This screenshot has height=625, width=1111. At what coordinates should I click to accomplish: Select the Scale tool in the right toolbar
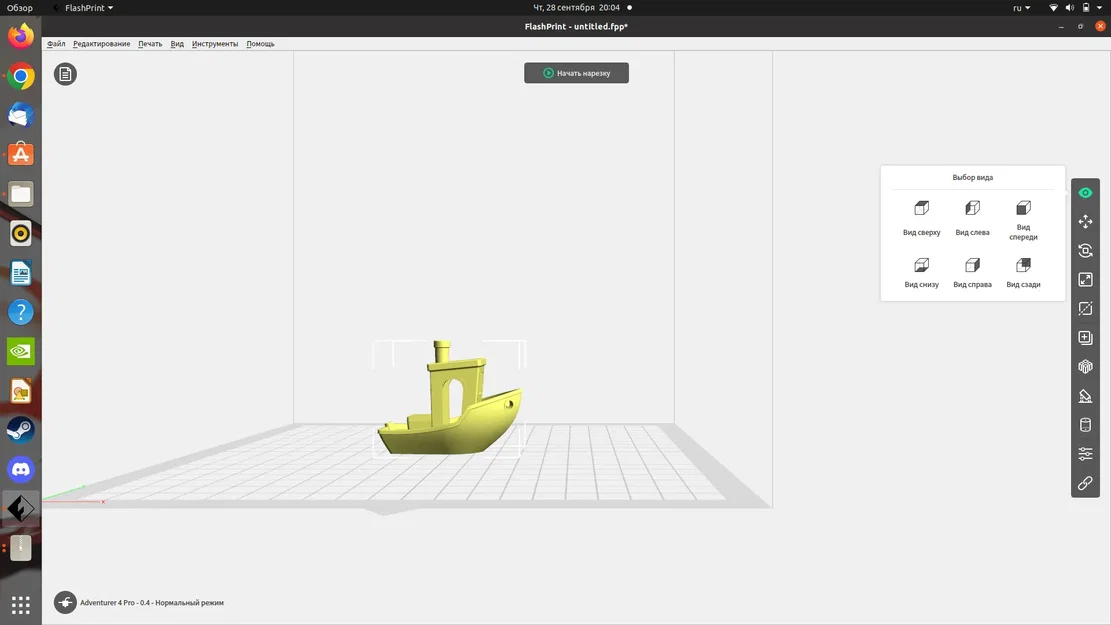point(1085,279)
